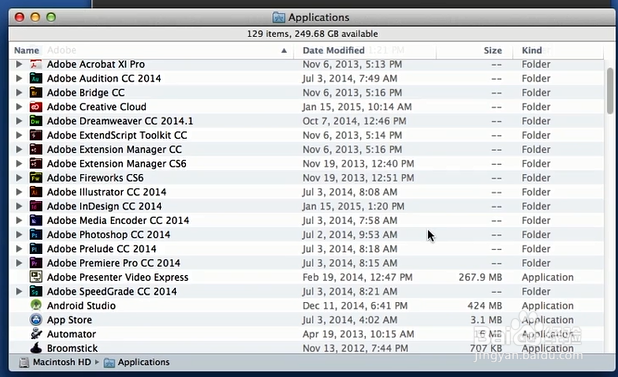This screenshot has height=377, width=618.
Task: Sort by the Size column header
Action: click(475, 50)
